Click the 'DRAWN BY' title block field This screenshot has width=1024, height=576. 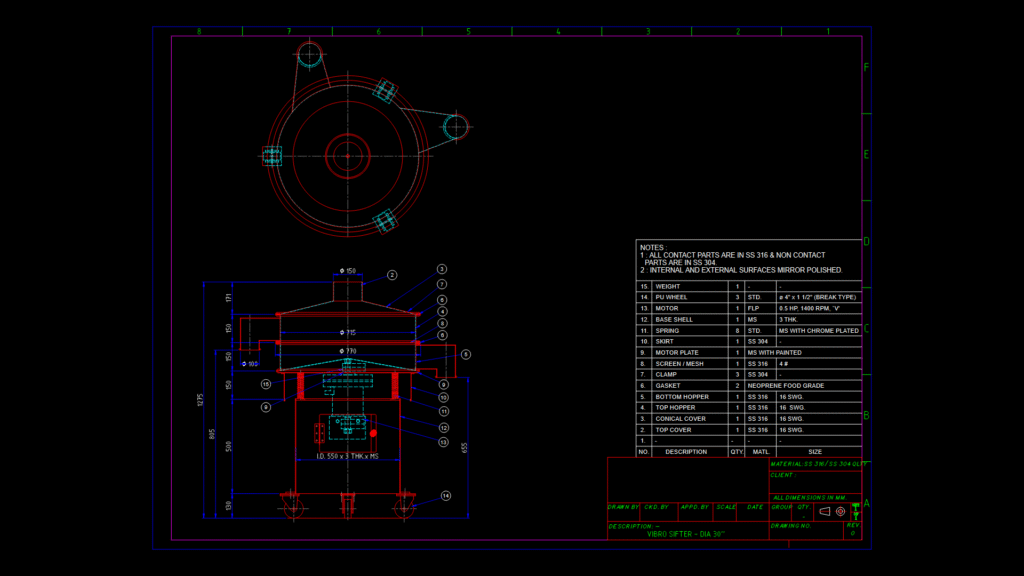[623, 507]
